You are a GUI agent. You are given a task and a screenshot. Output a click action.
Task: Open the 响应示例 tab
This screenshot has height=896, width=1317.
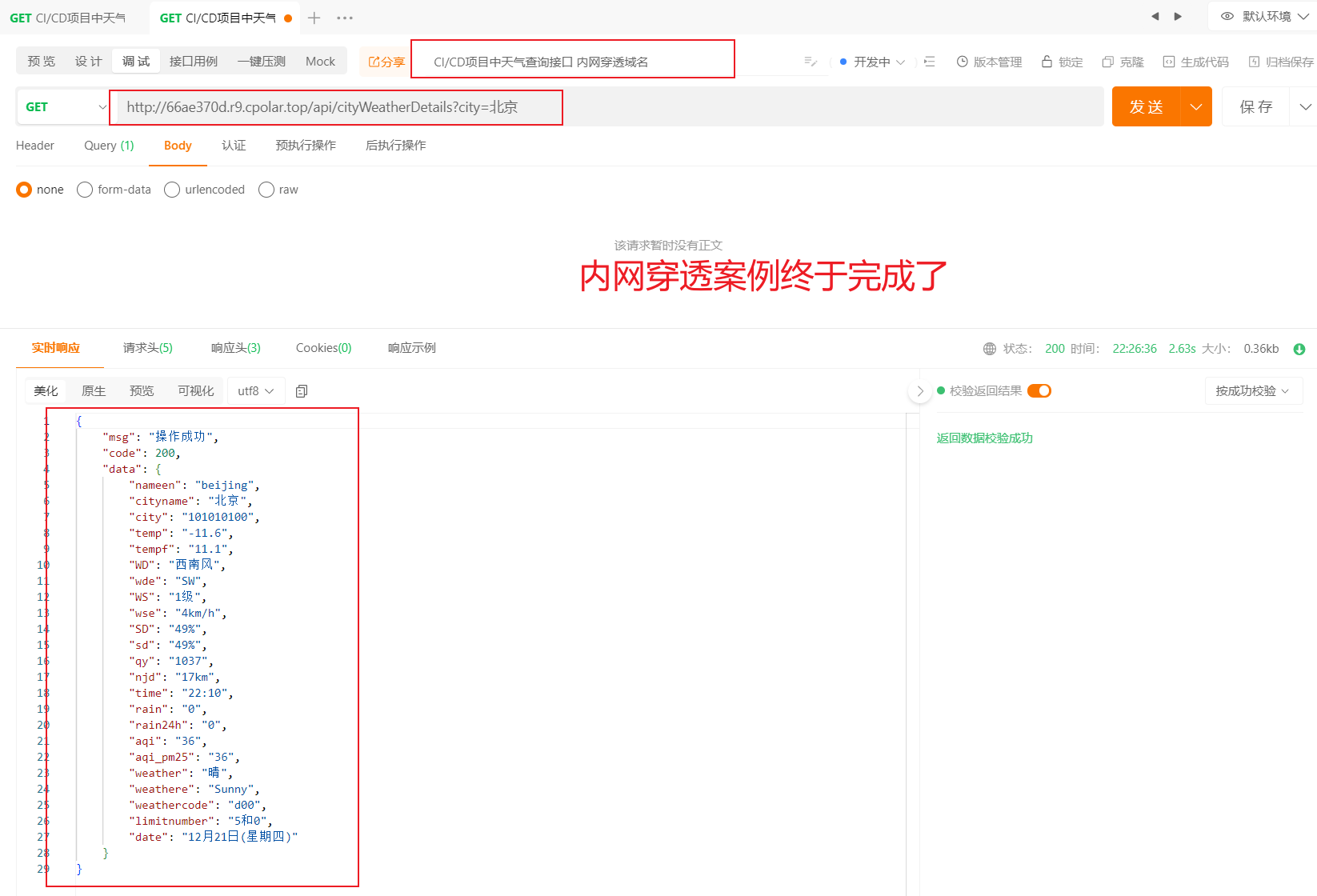pos(412,348)
